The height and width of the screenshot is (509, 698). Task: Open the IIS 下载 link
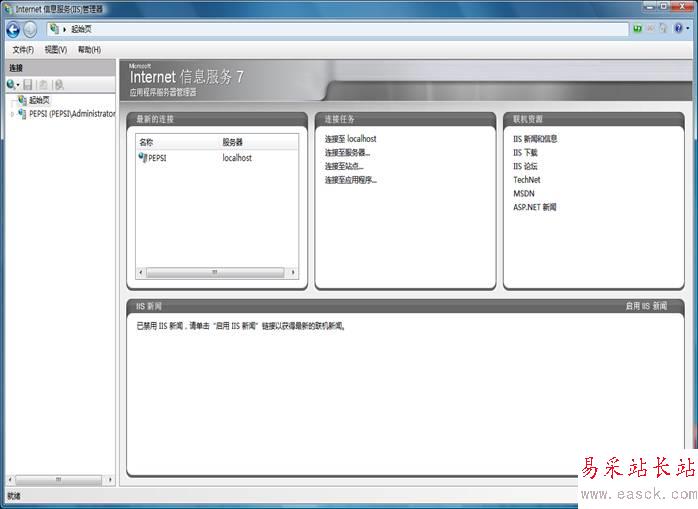click(525, 153)
